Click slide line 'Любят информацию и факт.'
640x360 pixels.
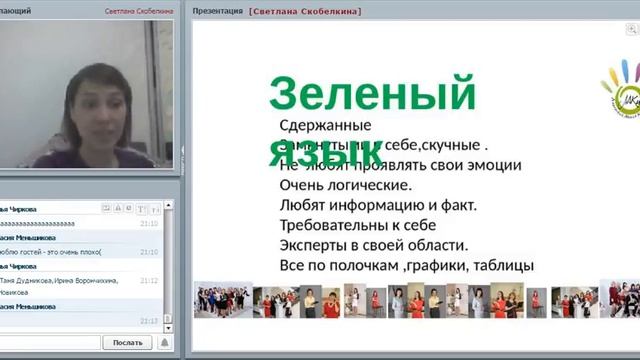(378, 205)
